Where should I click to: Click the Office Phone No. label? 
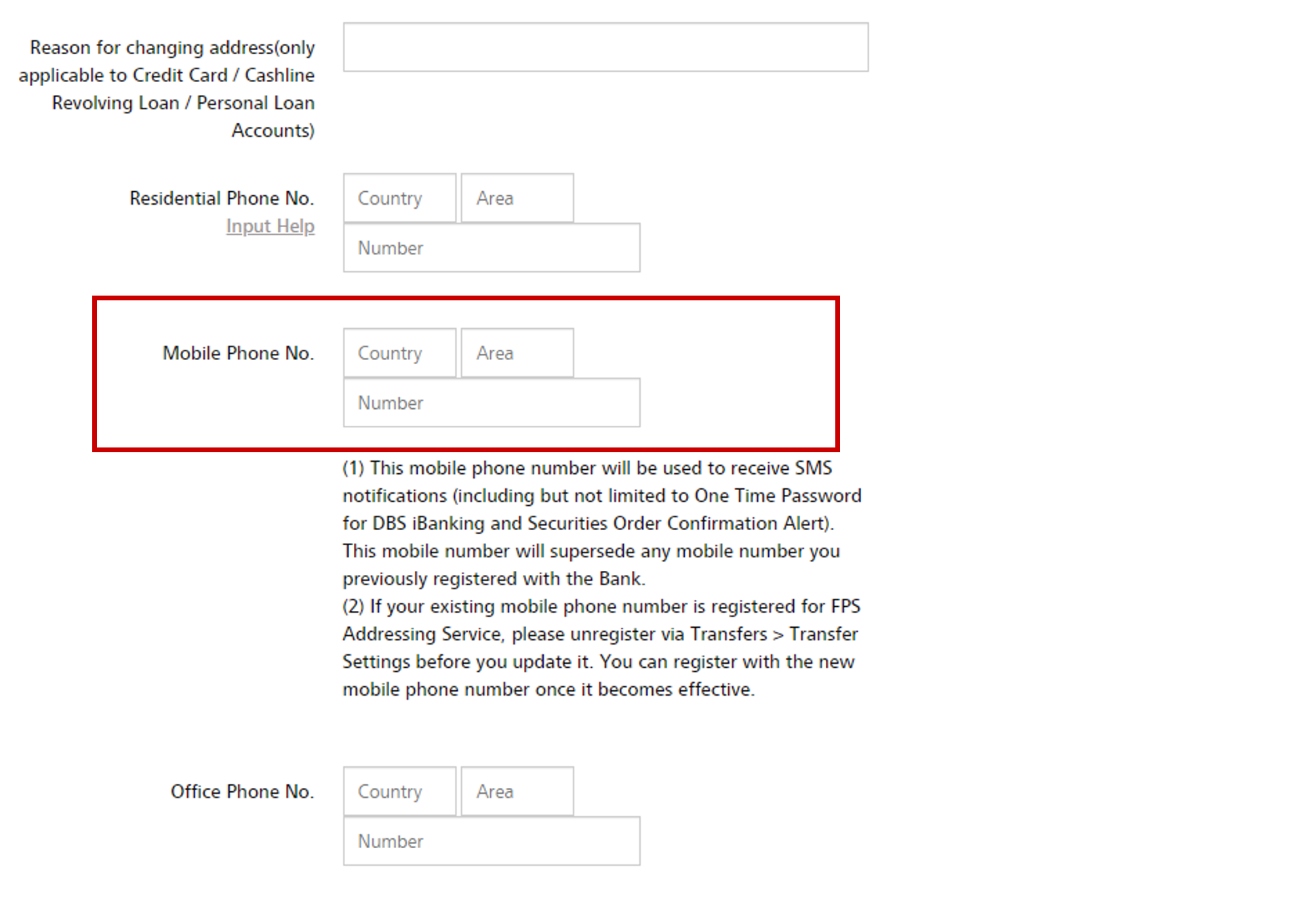pos(242,791)
